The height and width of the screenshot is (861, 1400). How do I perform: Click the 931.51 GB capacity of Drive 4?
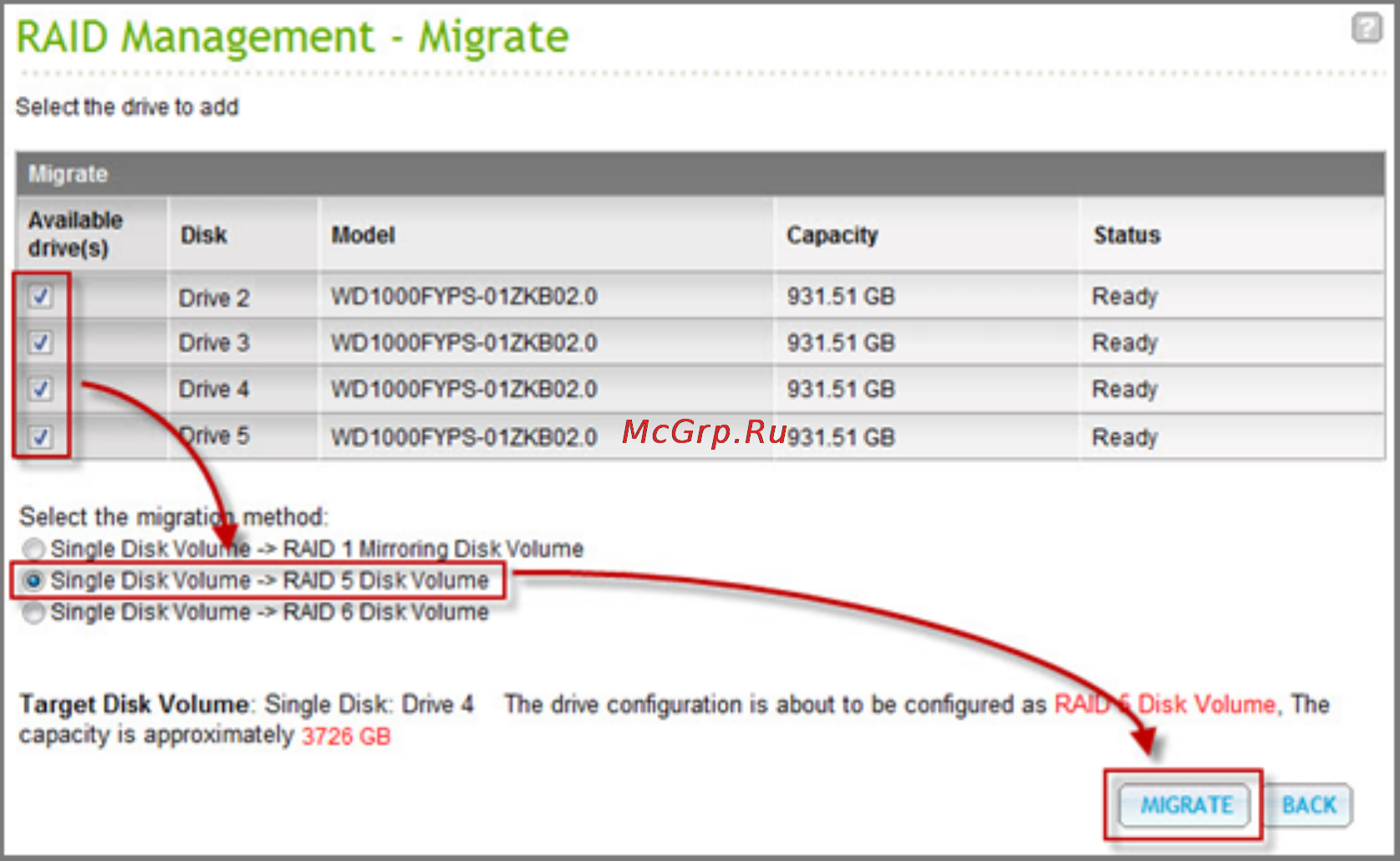[x=841, y=389]
